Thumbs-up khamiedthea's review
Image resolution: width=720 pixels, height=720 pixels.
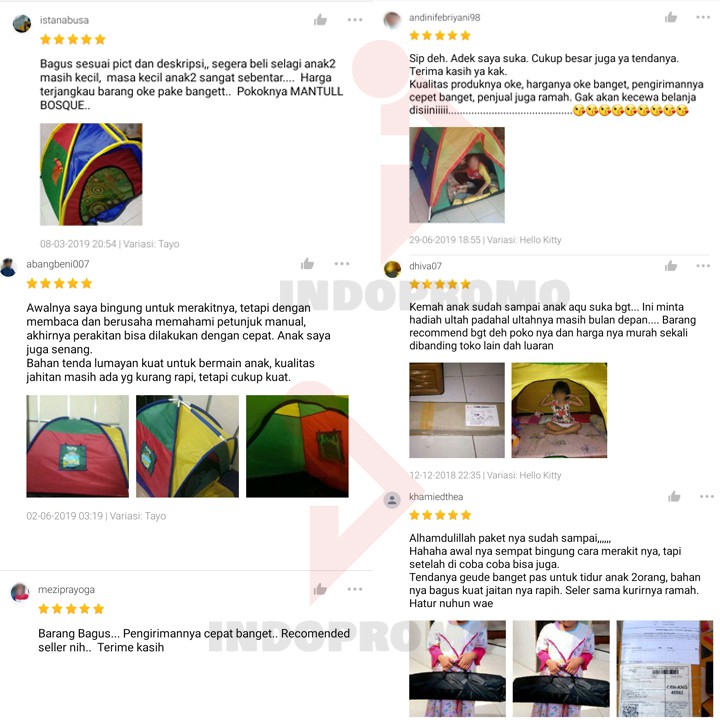point(674,496)
